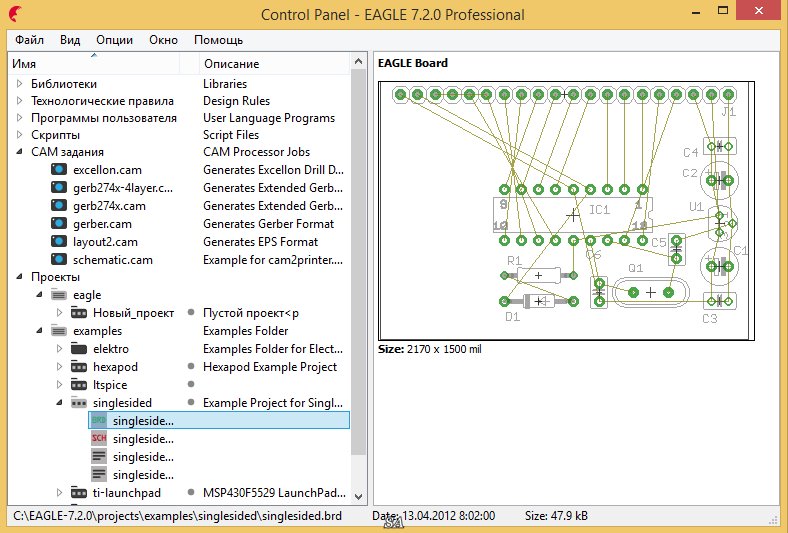Click the layout2.cam file icon

point(58,242)
